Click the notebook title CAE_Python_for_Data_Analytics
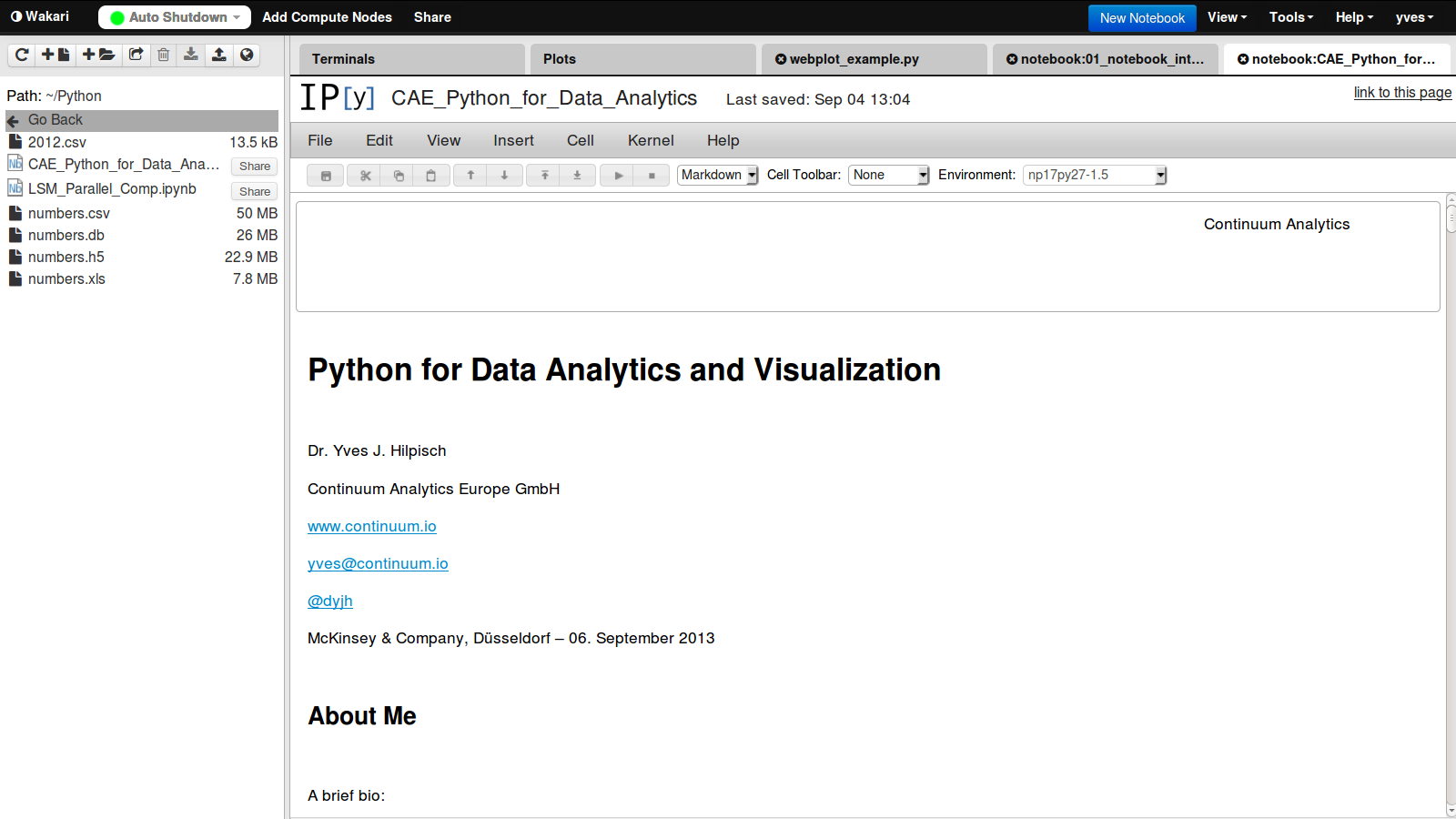This screenshot has height=819, width=1456. click(x=544, y=98)
